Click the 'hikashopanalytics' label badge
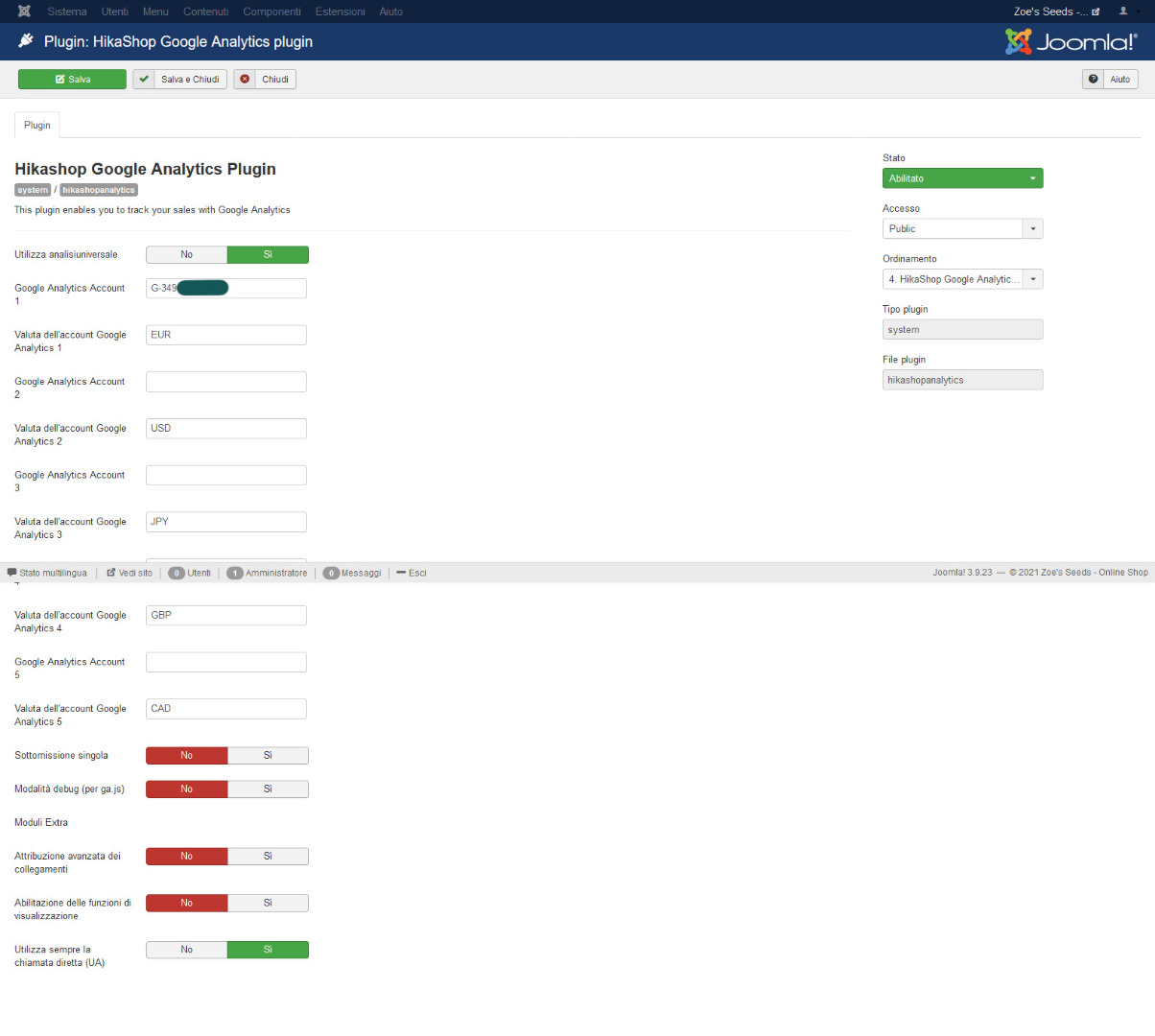1155x1036 pixels. pos(99,190)
